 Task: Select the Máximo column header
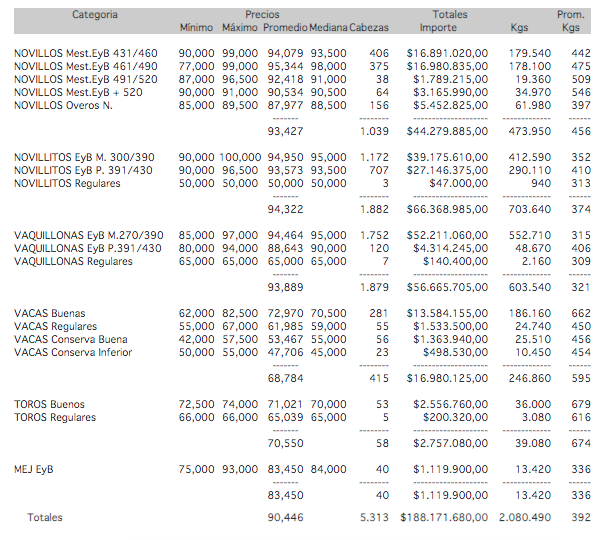tap(240, 28)
